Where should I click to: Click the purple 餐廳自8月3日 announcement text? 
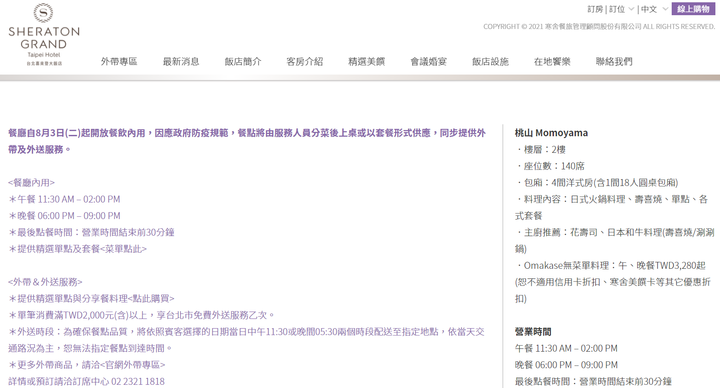click(247, 141)
